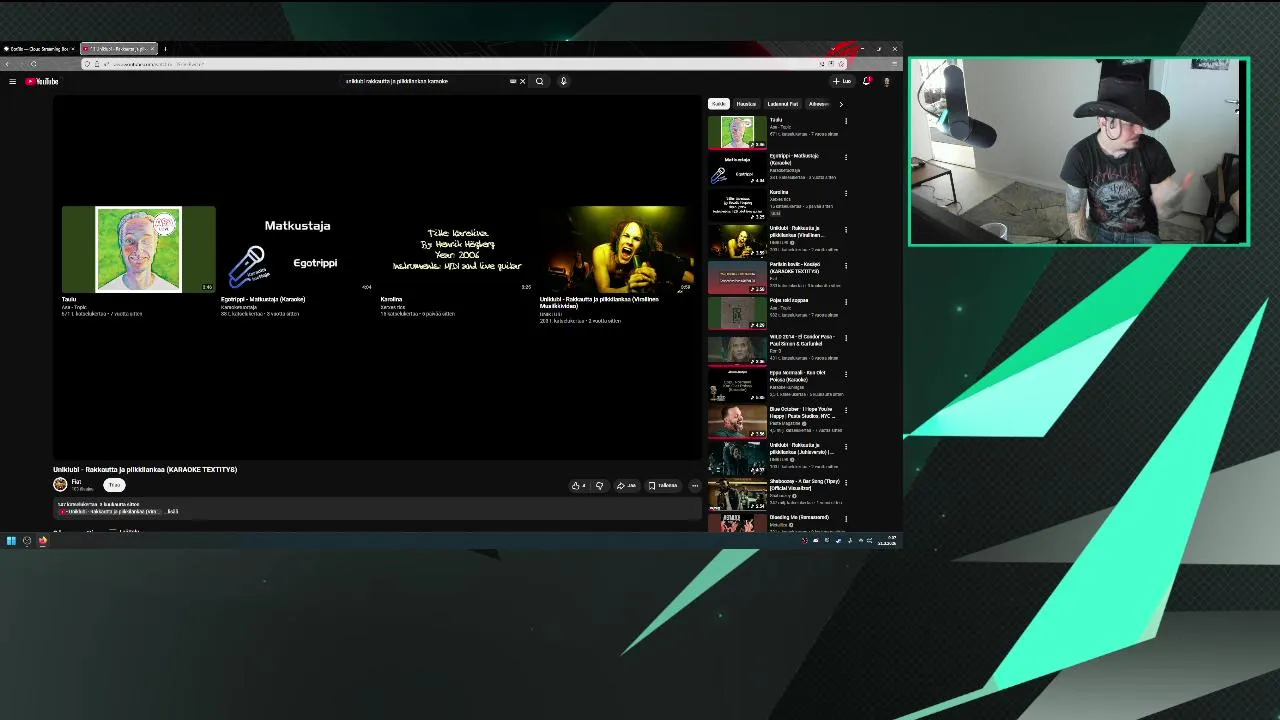Image resolution: width=1280 pixels, height=720 pixels.
Task: Open the Luo create button
Action: pos(842,81)
